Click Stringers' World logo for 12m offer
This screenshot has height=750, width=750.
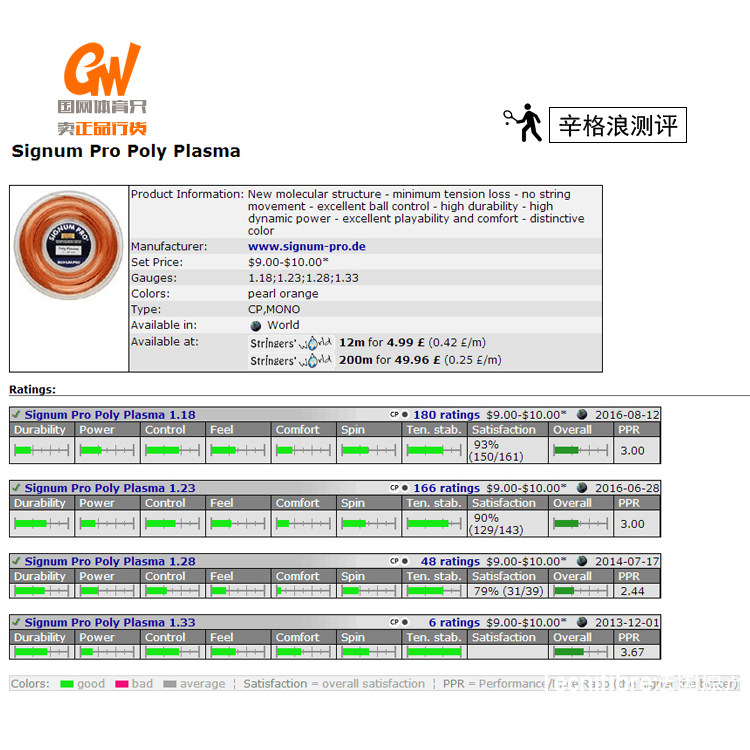(291, 343)
